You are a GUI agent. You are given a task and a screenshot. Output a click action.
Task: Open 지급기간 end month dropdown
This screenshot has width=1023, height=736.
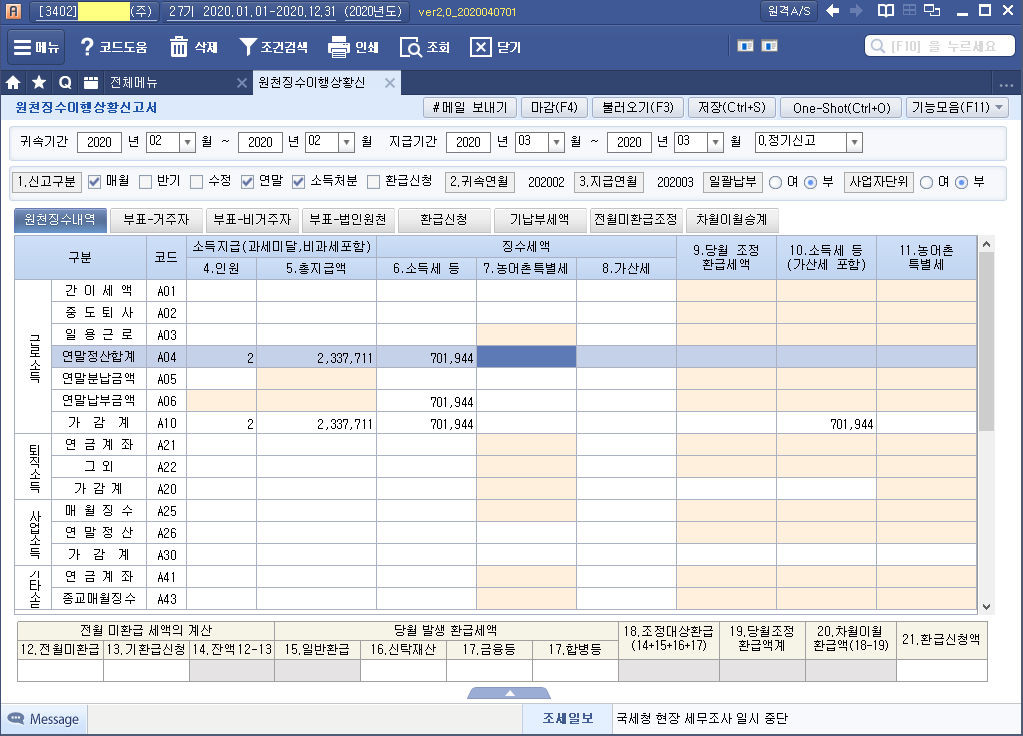(x=716, y=142)
